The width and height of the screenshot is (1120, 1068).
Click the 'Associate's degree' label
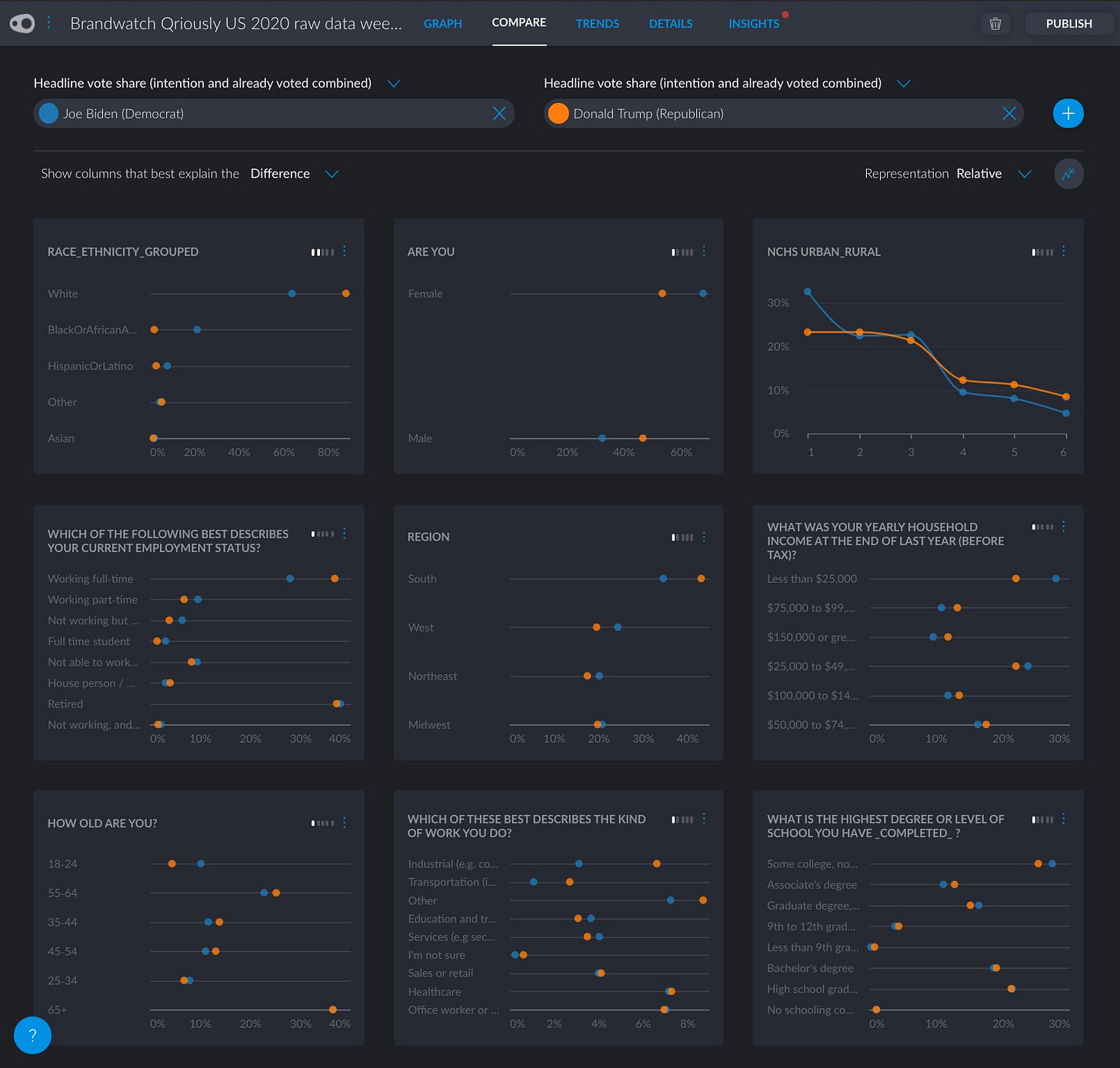point(812,885)
